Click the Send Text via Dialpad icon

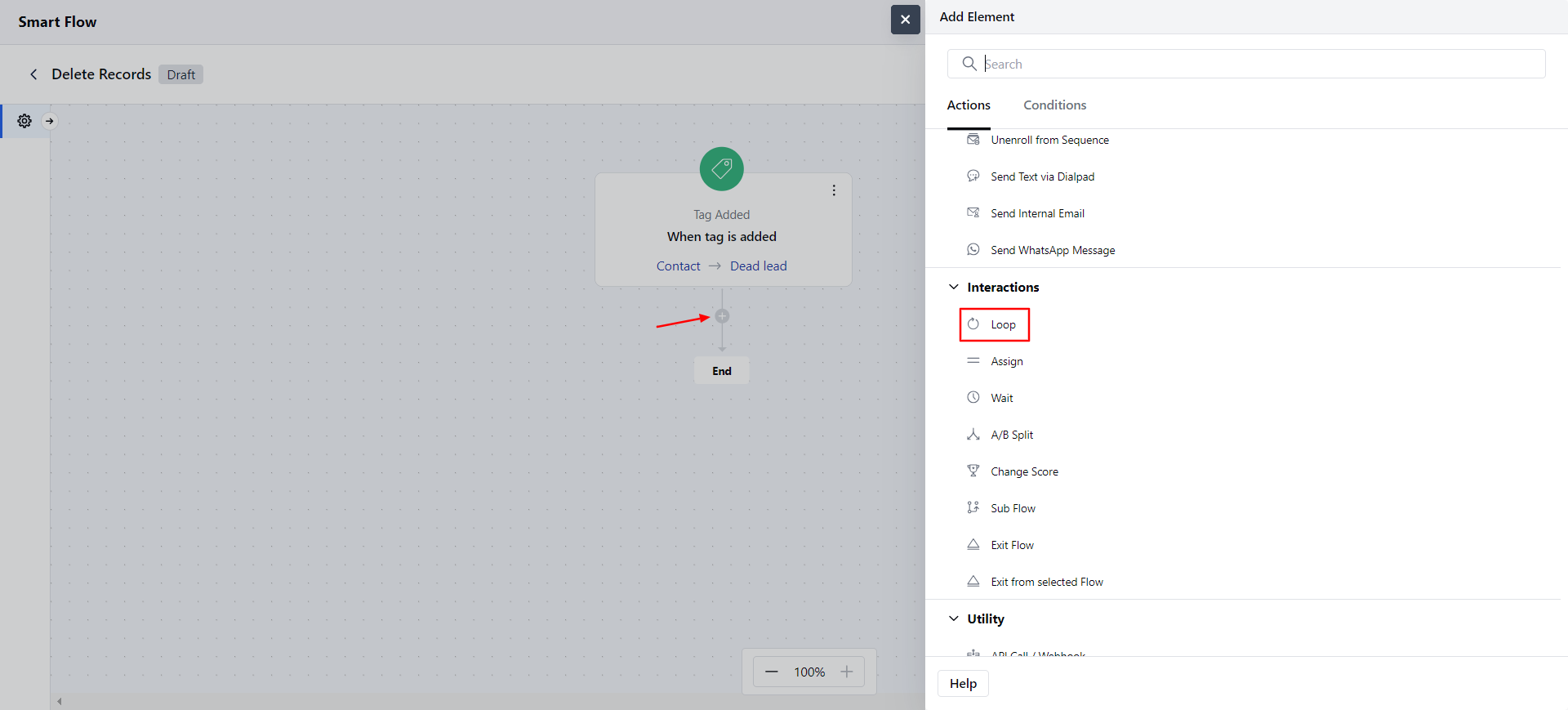pos(973,176)
